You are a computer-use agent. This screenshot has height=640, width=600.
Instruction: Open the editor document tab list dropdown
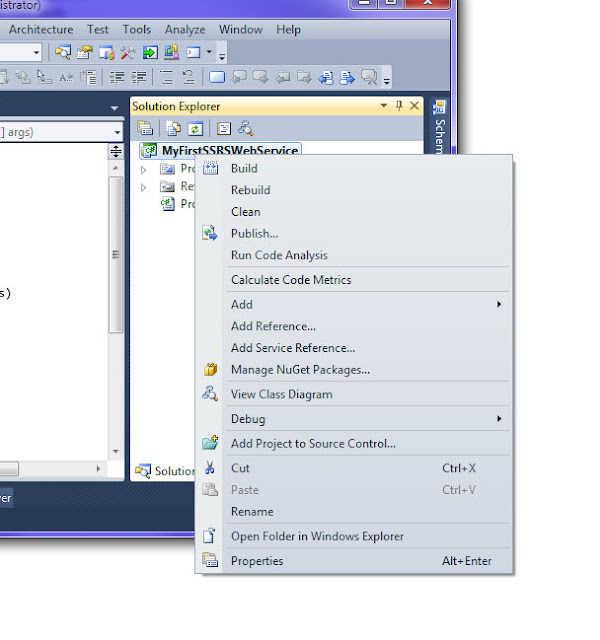pos(114,108)
